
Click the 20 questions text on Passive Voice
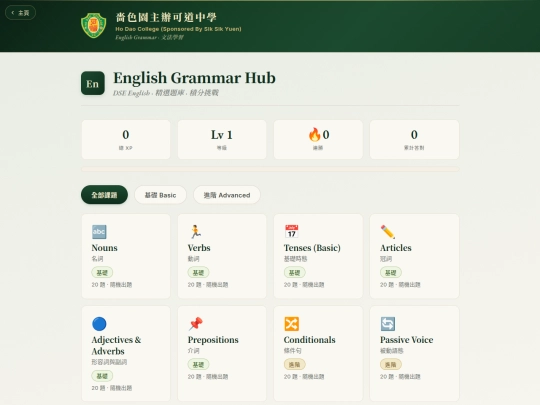coord(400,377)
